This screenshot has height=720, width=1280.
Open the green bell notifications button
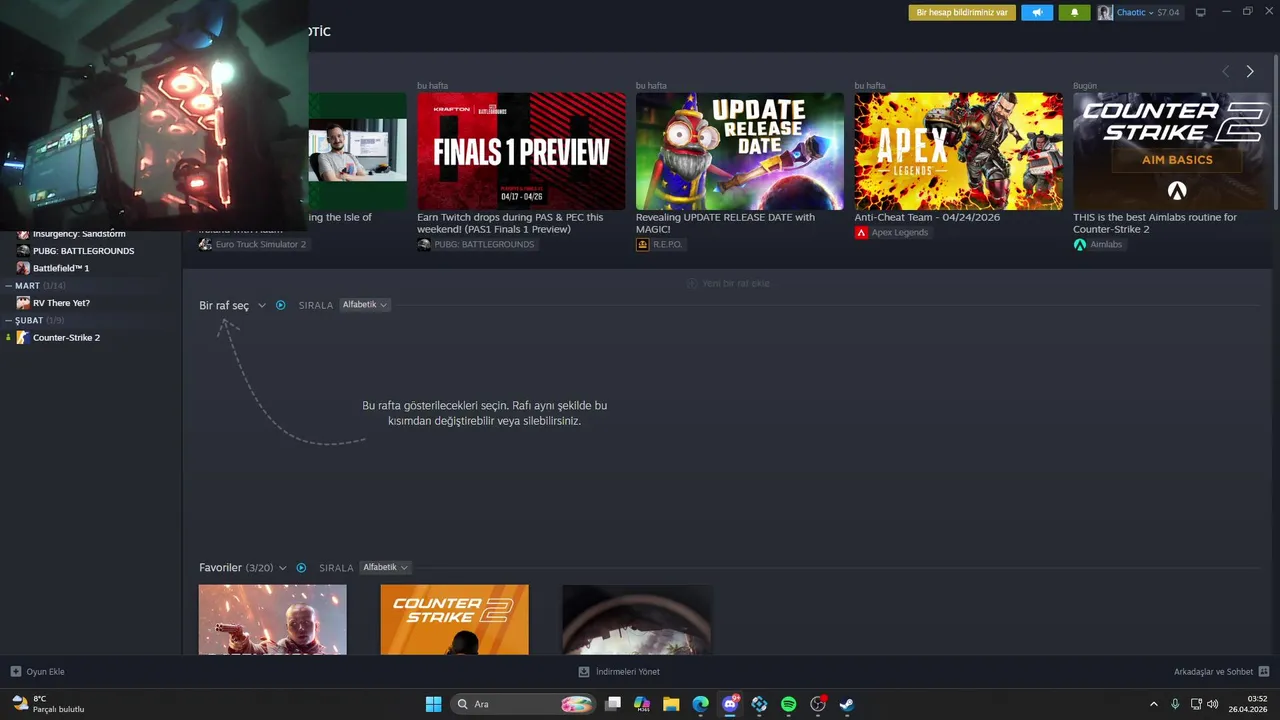pos(1075,13)
